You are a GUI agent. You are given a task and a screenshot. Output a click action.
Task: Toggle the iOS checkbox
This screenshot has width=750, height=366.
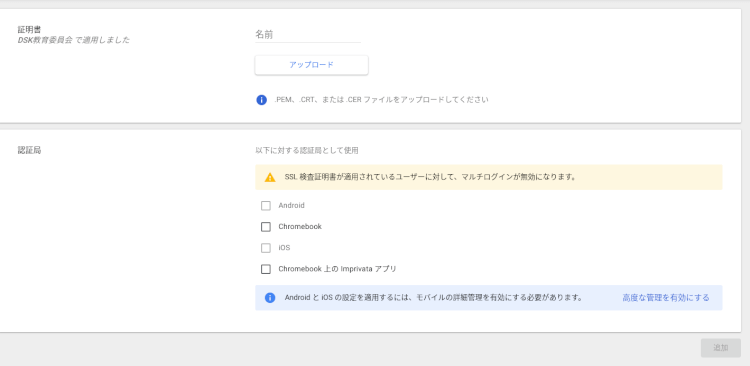click(266, 248)
